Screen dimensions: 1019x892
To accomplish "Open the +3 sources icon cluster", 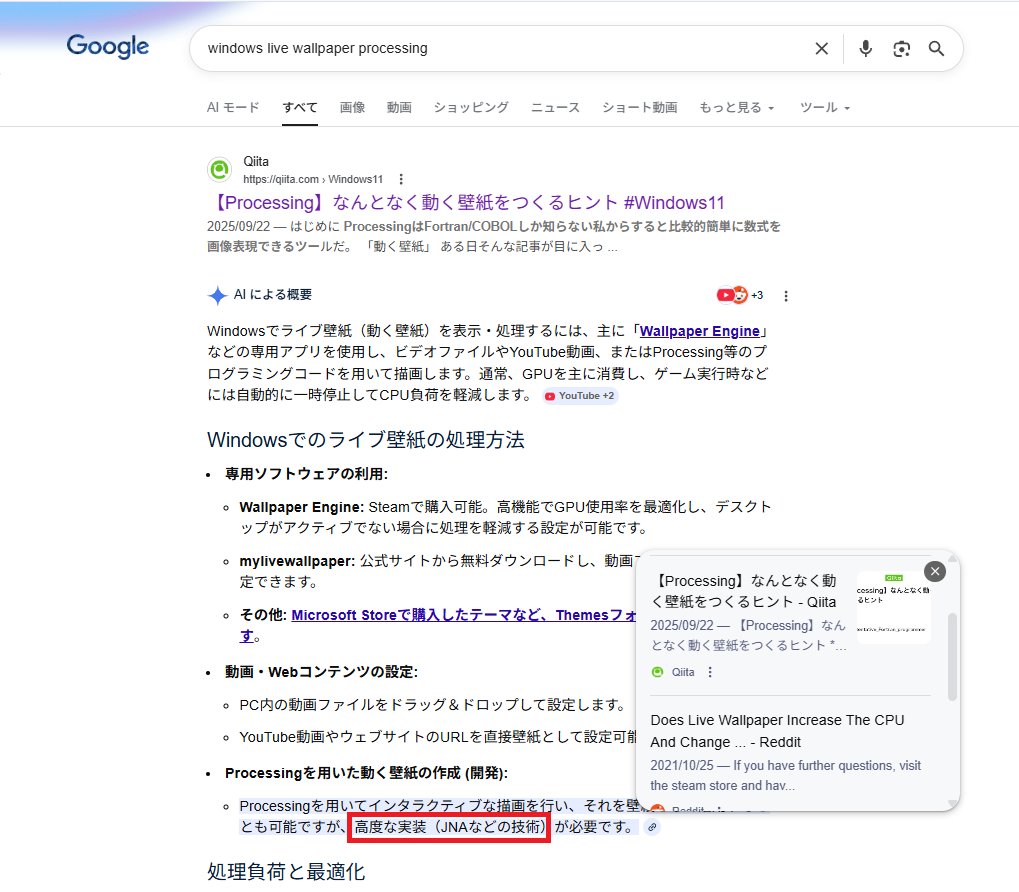I will 740,295.
